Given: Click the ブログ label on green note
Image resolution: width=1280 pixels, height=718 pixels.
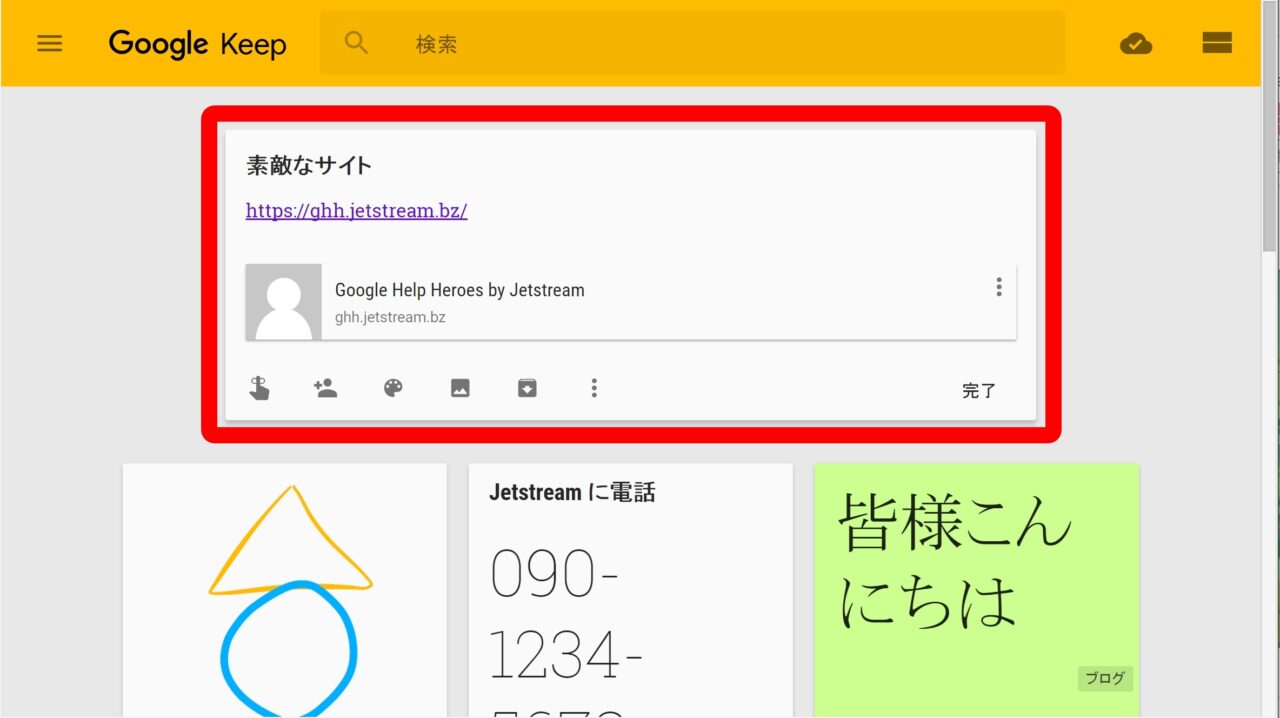Looking at the screenshot, I should (1105, 679).
